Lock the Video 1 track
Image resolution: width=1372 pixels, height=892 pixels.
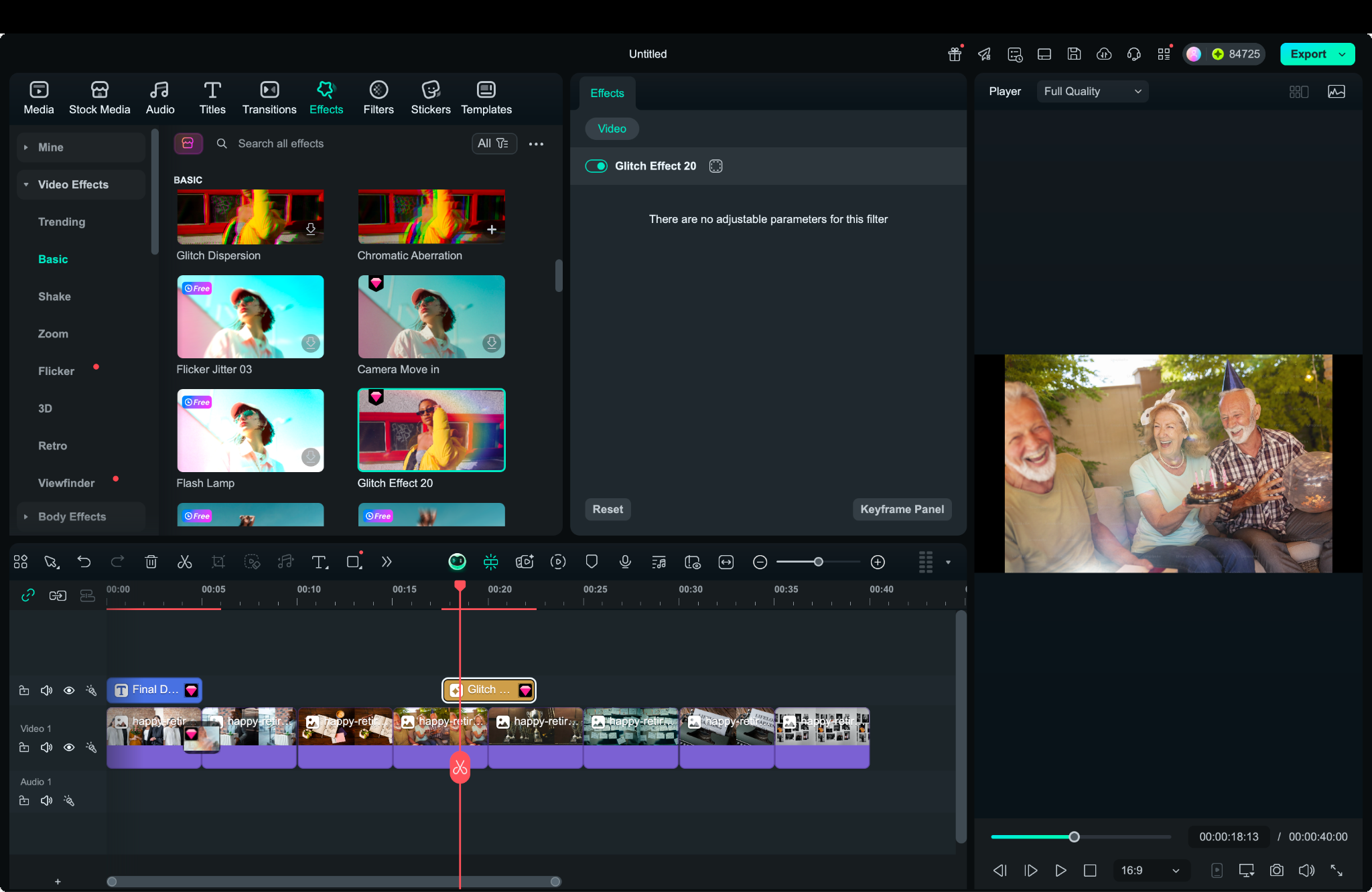click(x=24, y=747)
